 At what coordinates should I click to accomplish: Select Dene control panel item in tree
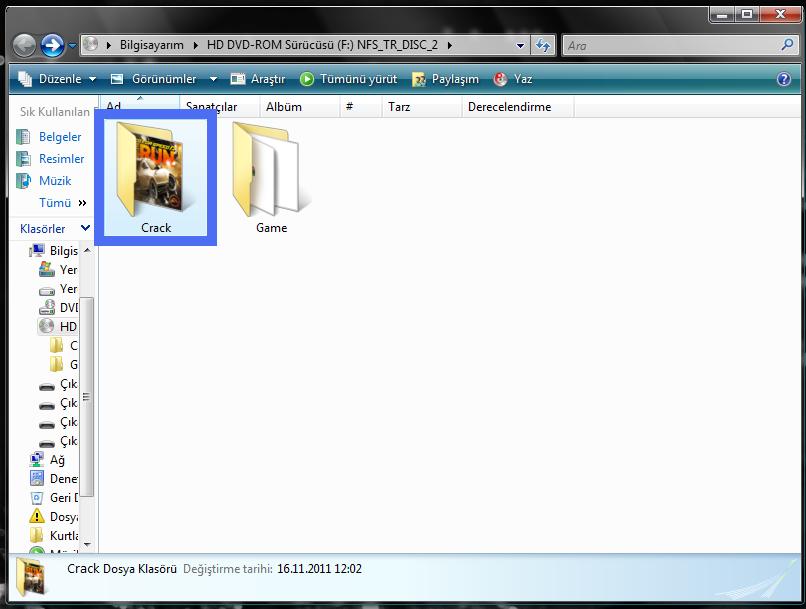54,479
